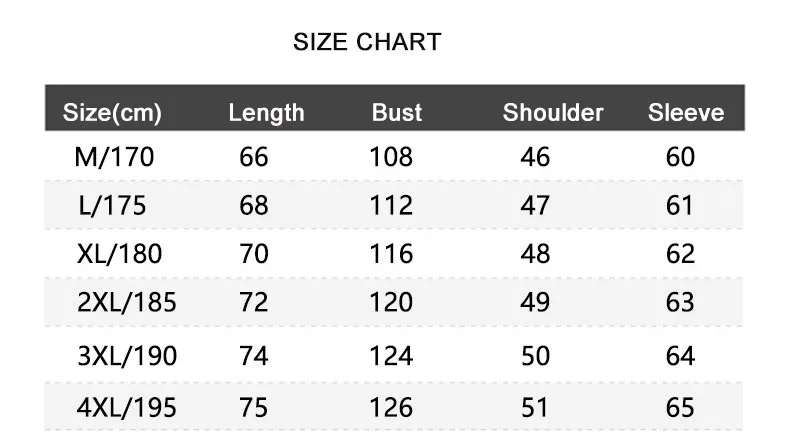Click the 4XL/195 size label
The width and height of the screenshot is (790, 447).
click(x=126, y=407)
